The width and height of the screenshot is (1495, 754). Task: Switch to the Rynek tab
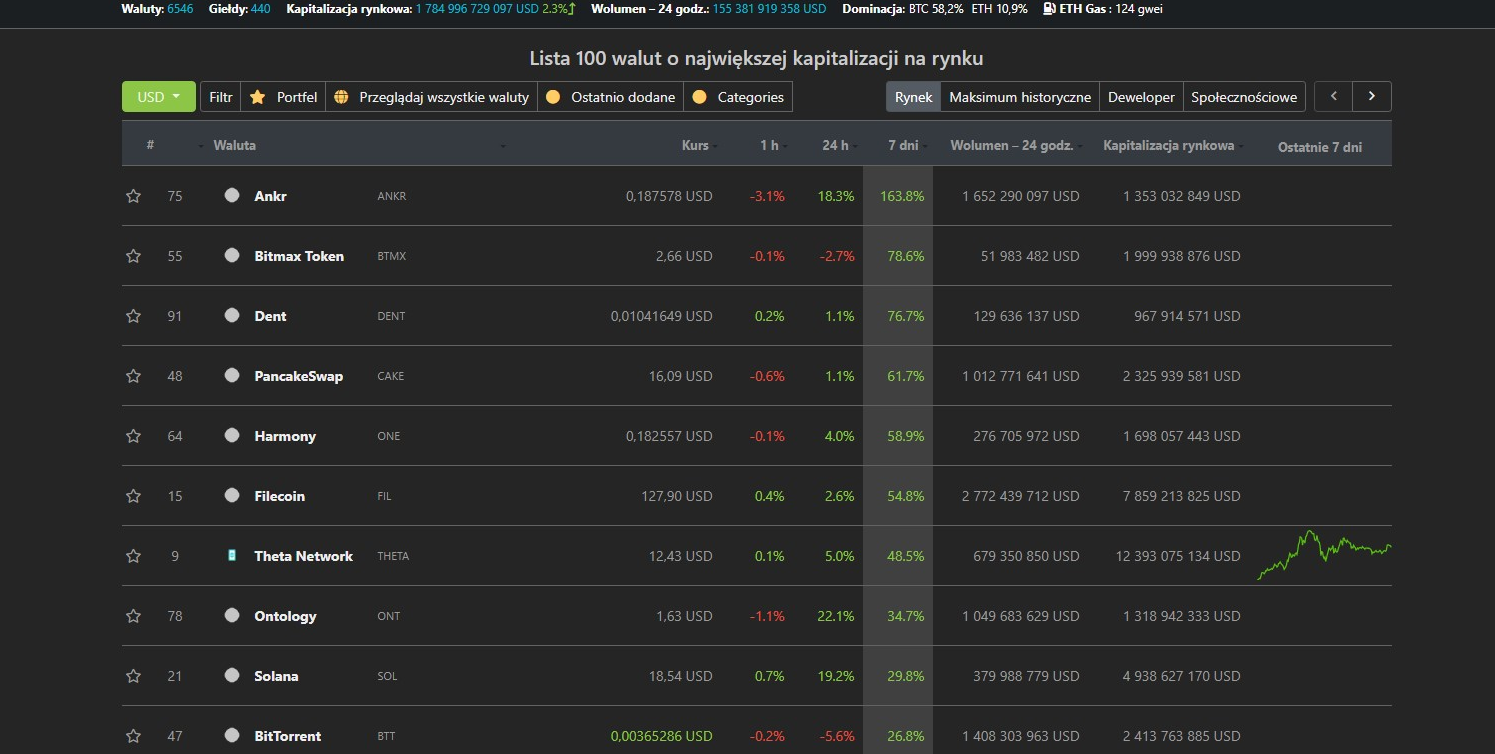click(913, 97)
